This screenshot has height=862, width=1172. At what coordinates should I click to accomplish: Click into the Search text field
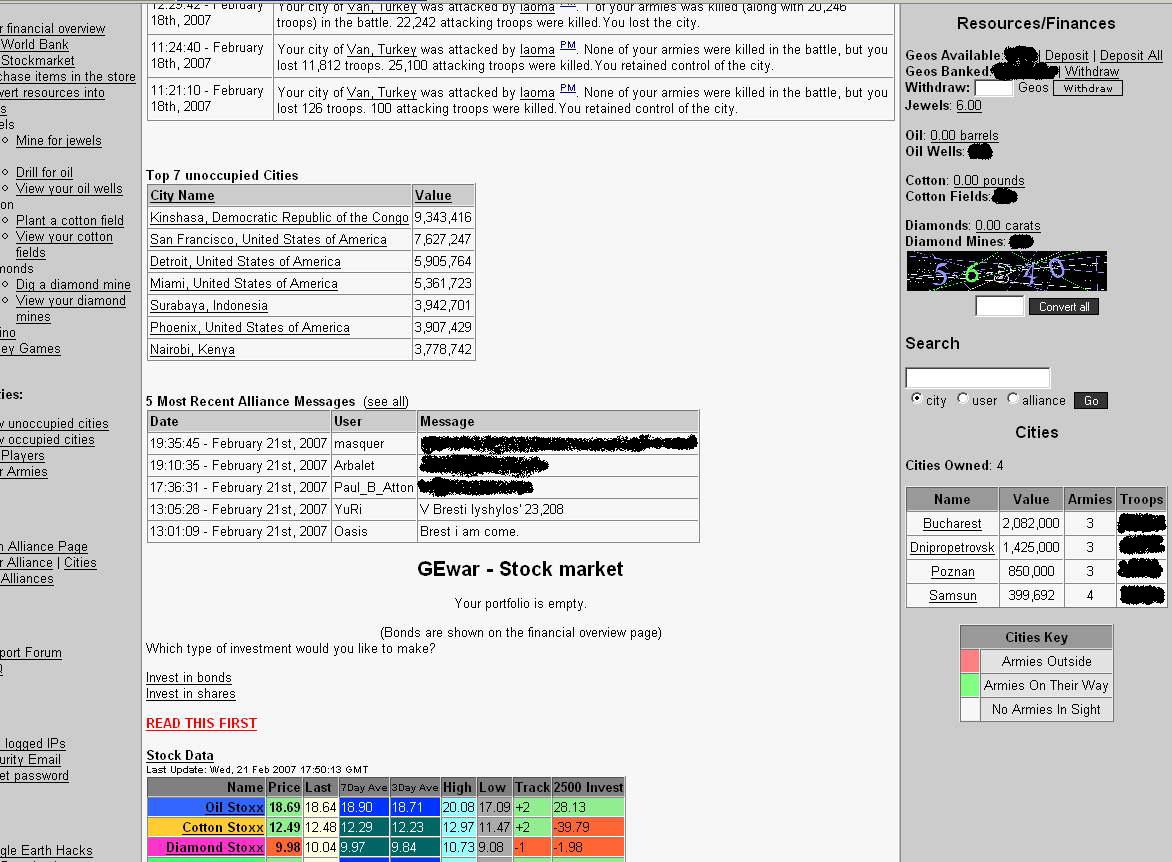[977, 378]
